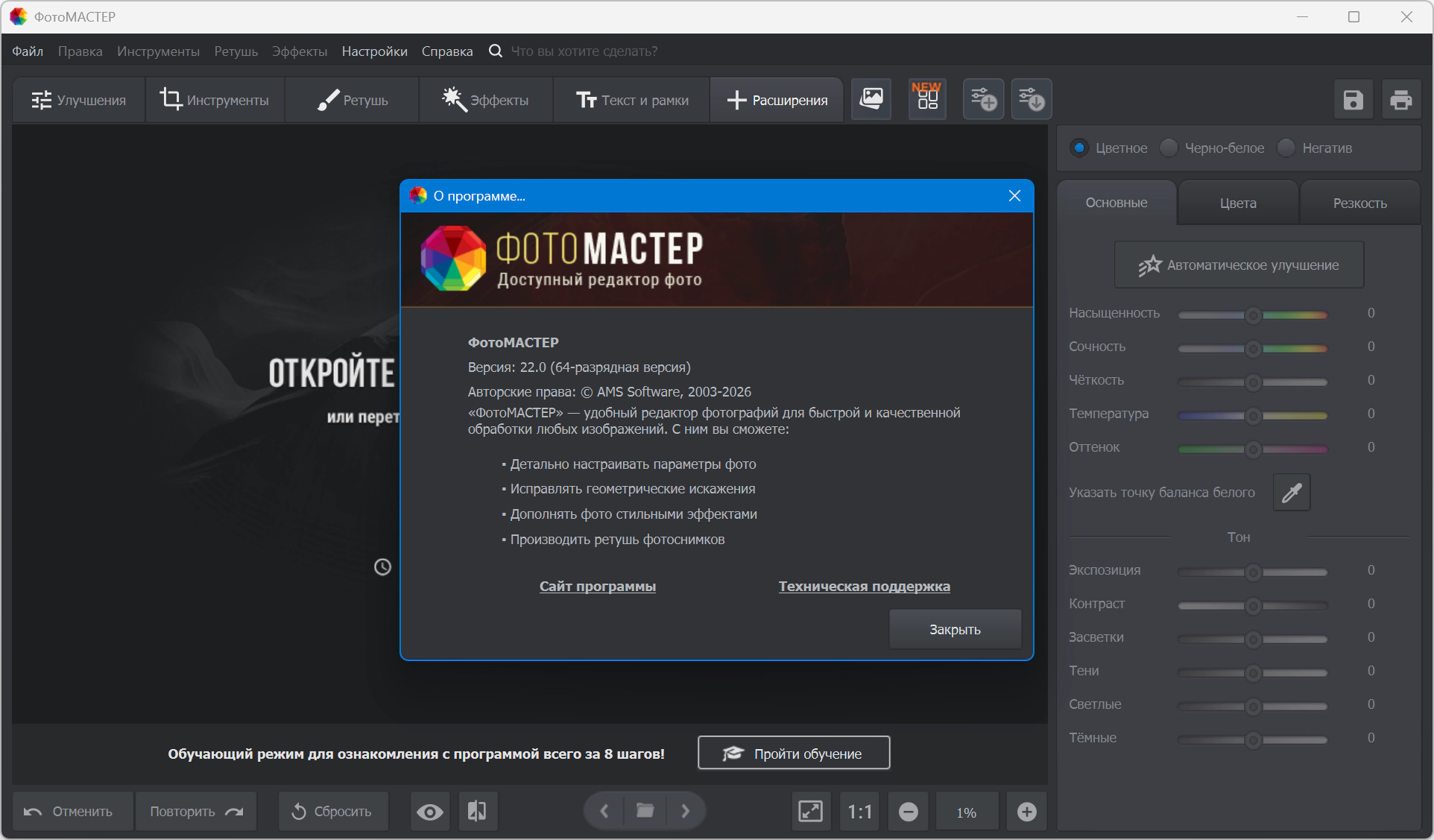
Task: Click the fit-to-screen icon
Action: click(x=810, y=811)
